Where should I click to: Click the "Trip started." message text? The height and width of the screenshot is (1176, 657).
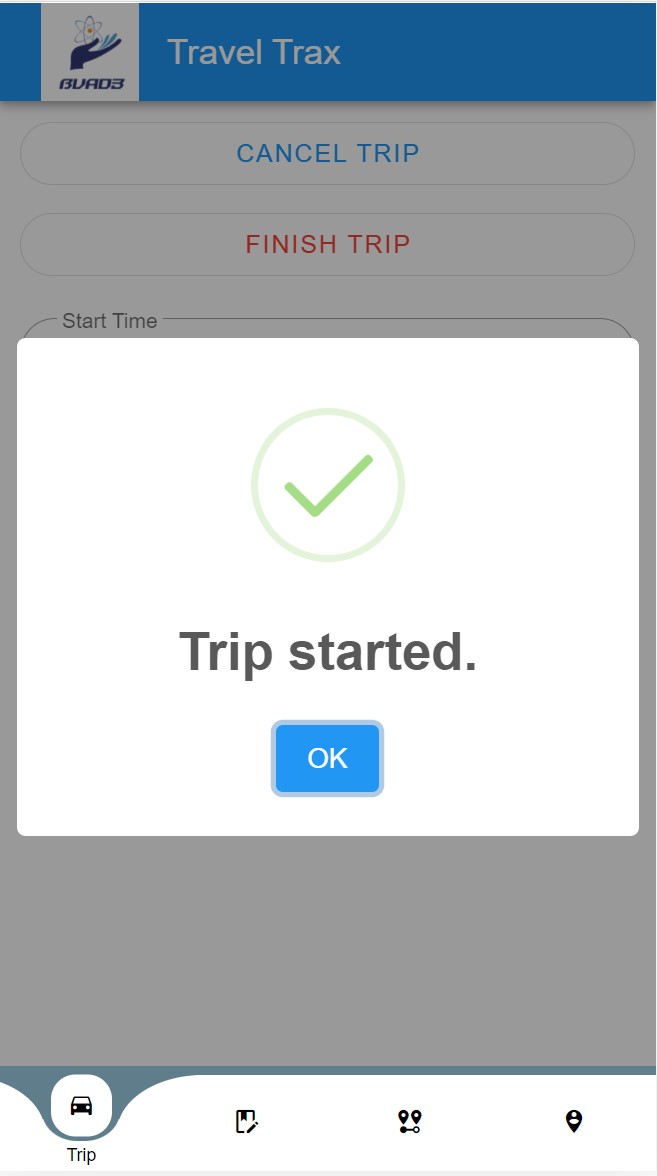[x=327, y=652]
